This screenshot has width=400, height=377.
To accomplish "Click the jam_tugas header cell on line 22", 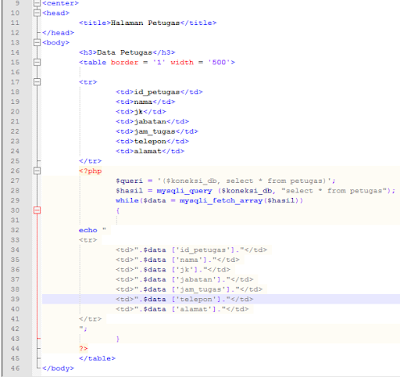I will click(x=155, y=132).
